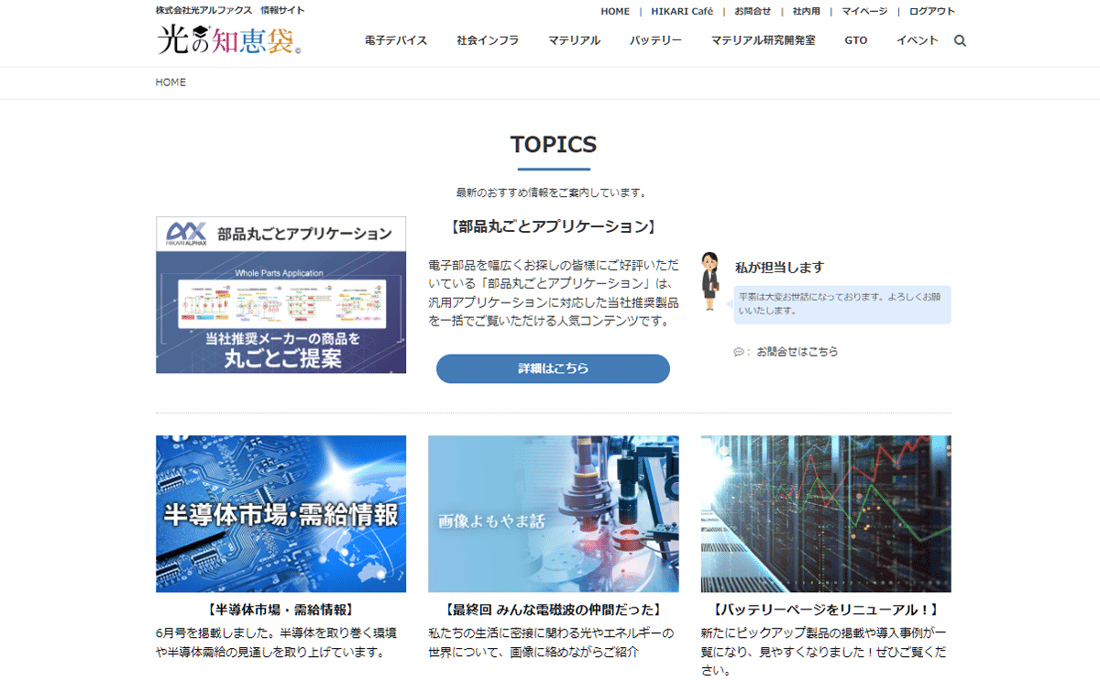The width and height of the screenshot is (1100, 692).
Task: Click the 光の知恵袋 site logo
Action: tap(229, 39)
